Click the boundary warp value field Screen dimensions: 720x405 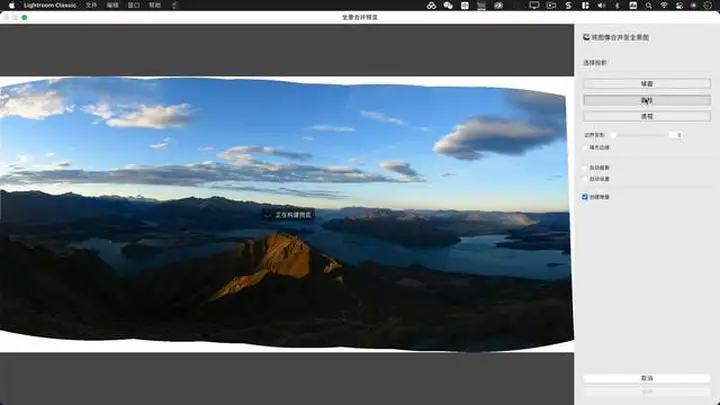[677, 134]
